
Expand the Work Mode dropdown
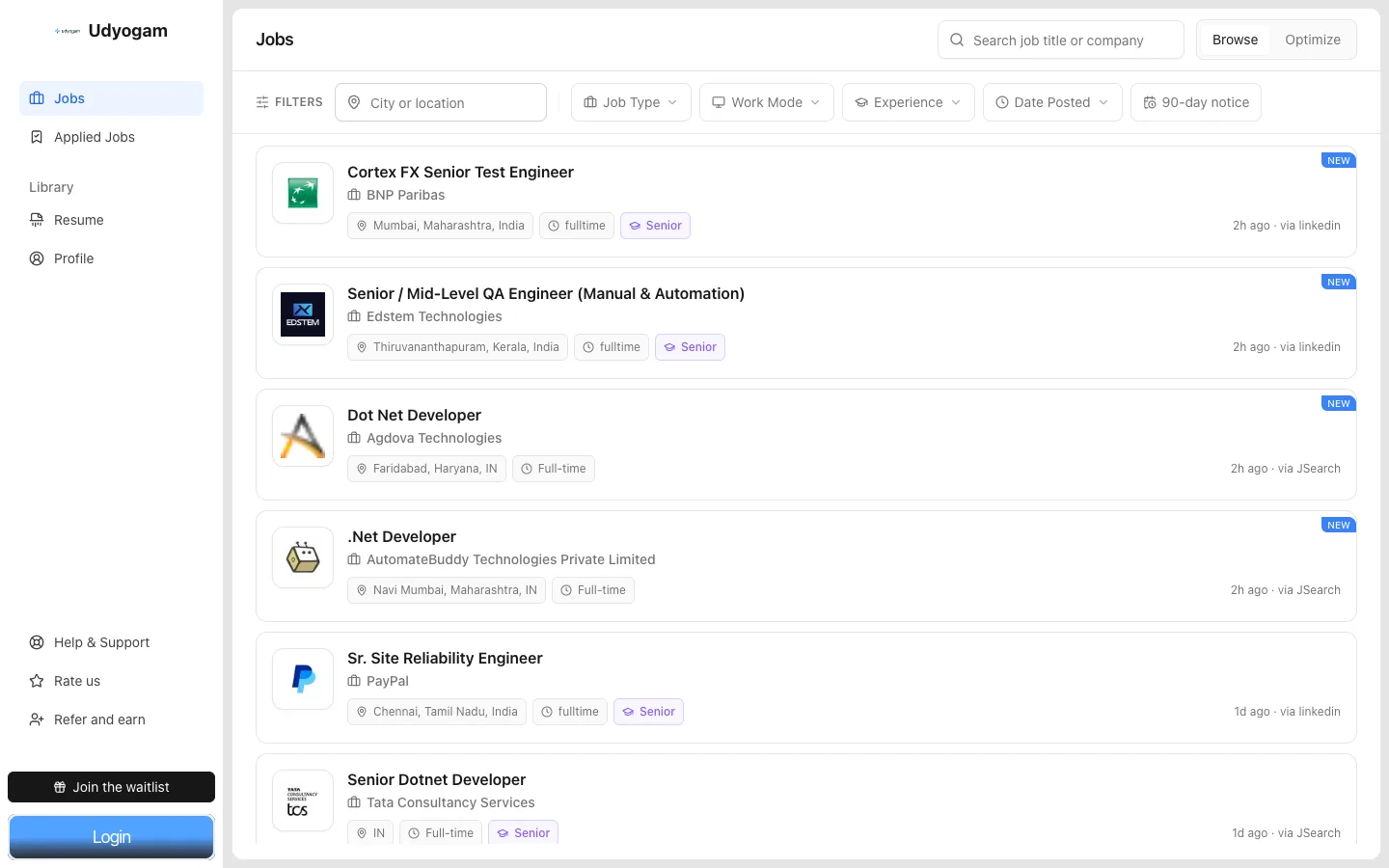[x=767, y=102]
